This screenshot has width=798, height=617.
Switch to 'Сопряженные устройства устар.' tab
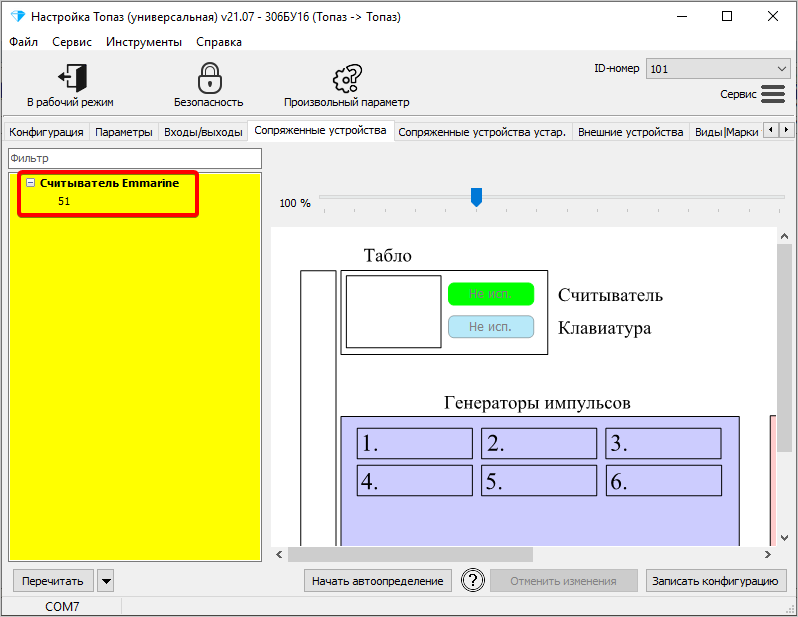[x=482, y=132]
